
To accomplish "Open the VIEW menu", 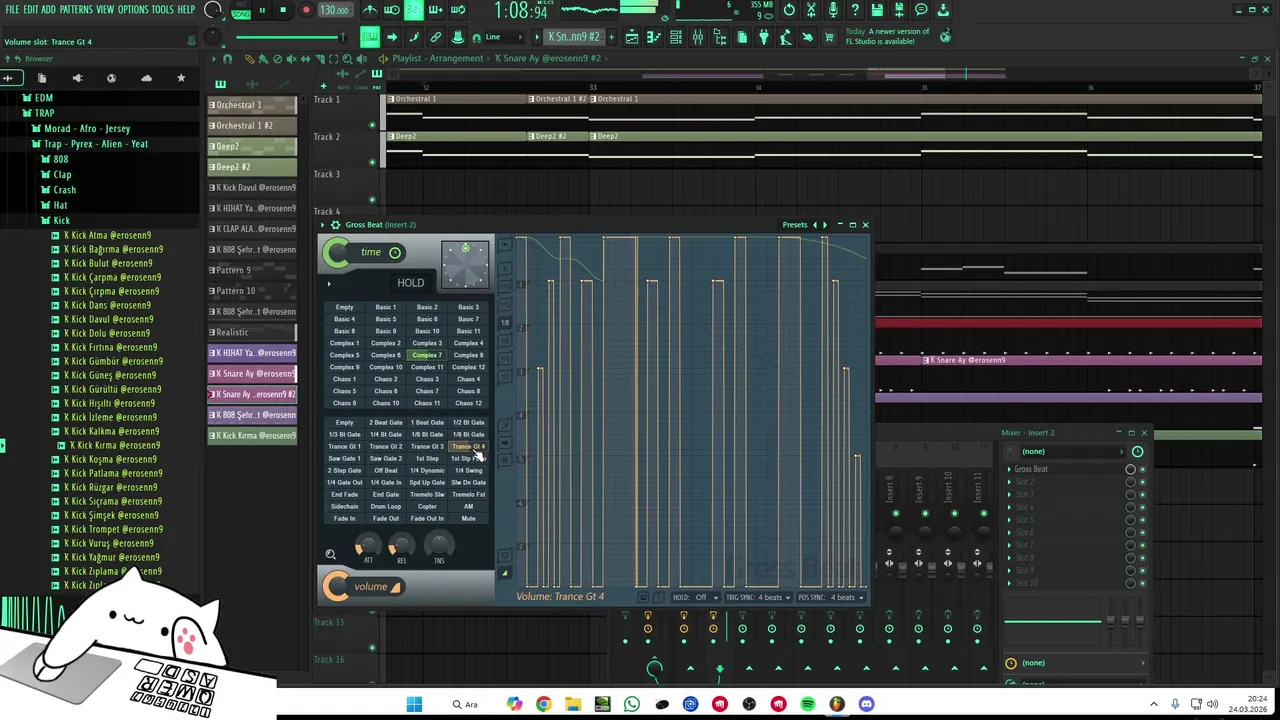I will (105, 10).
